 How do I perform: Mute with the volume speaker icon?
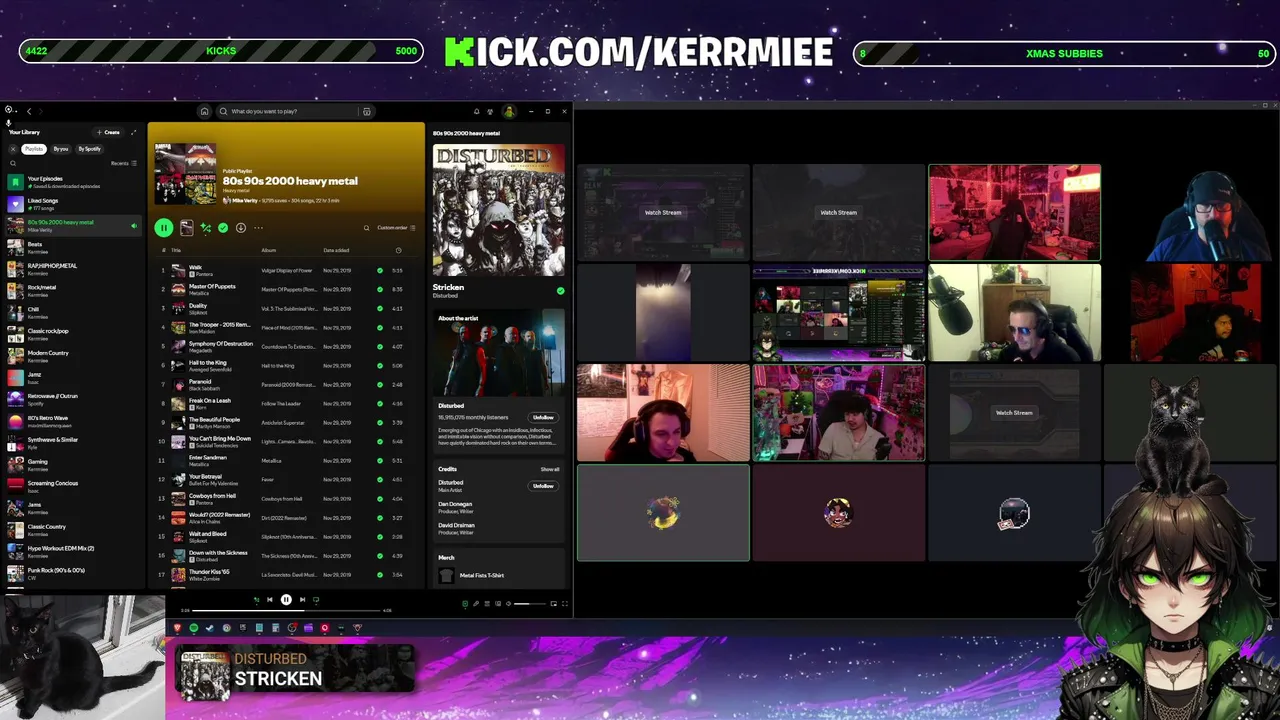pyautogui.click(x=508, y=604)
